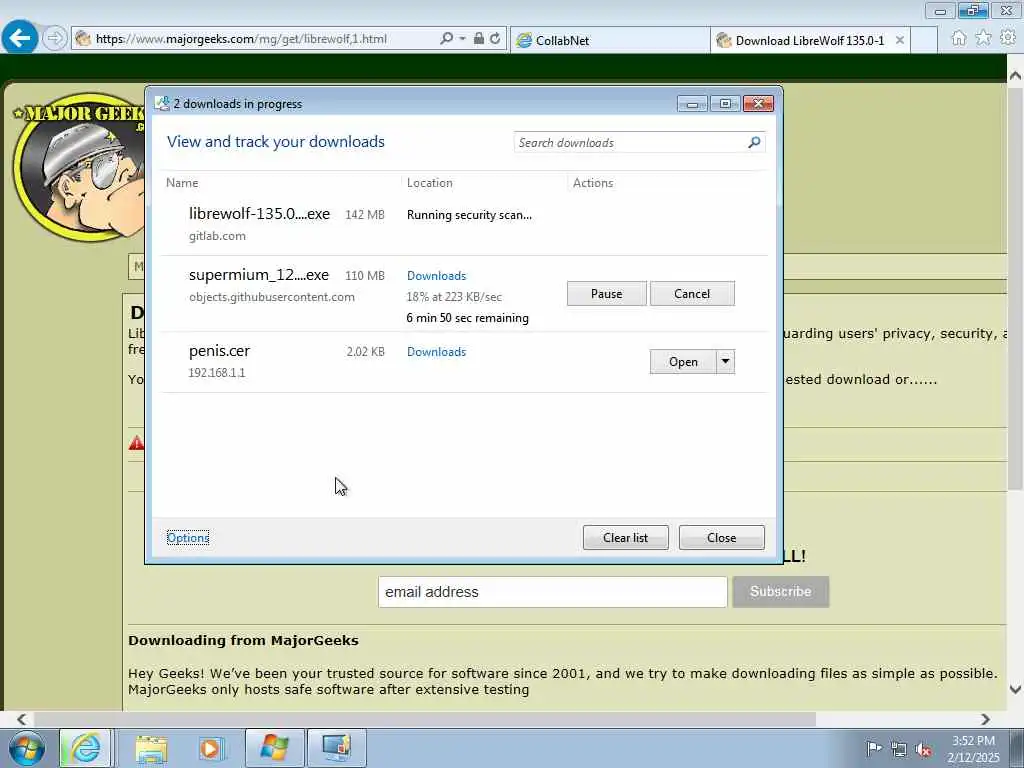The height and width of the screenshot is (768, 1024).
Task: Click the red warning triangle icon on page
Action: pyautogui.click(x=136, y=443)
